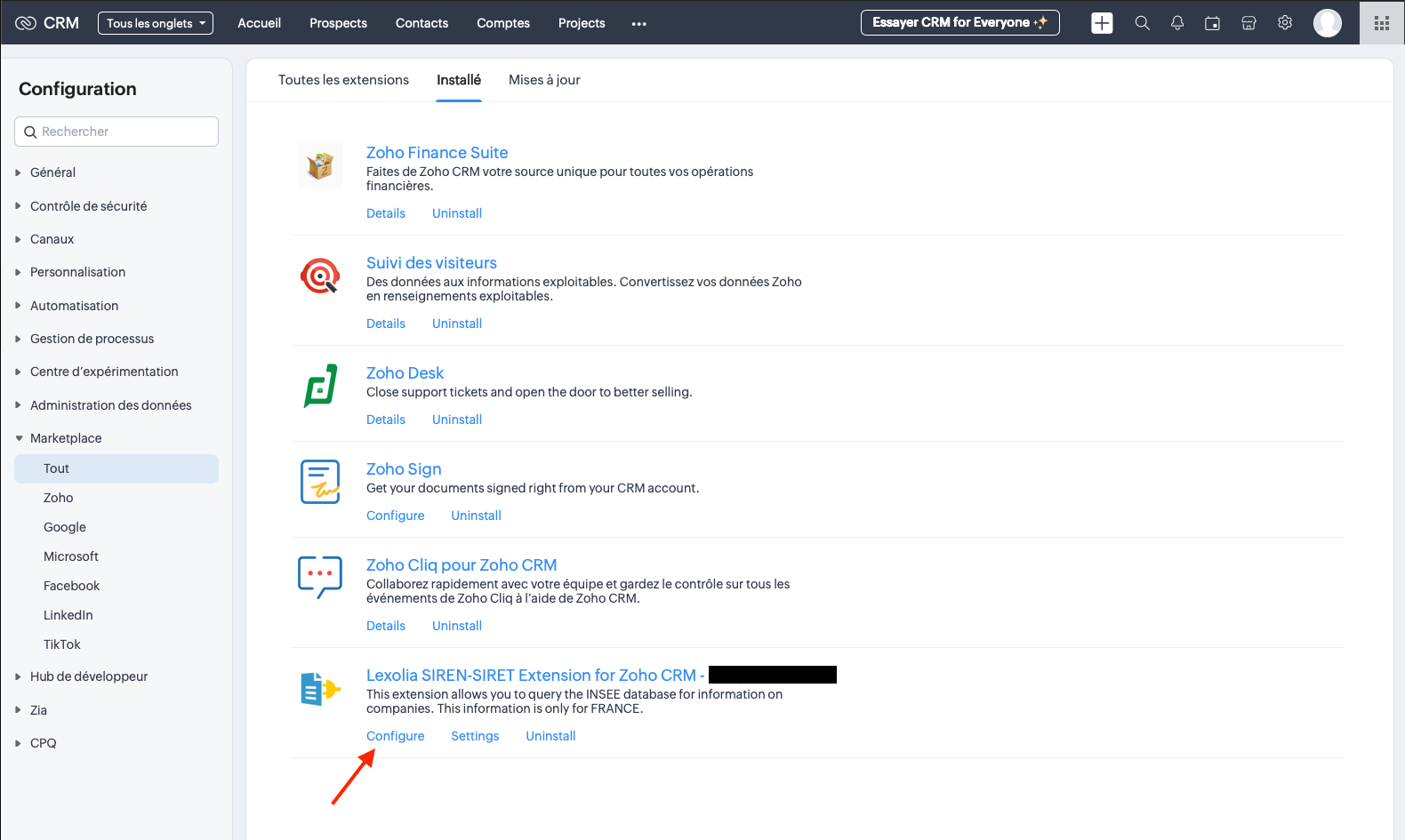Click the Lexolia extension plug icon
The height and width of the screenshot is (840, 1405).
click(320, 688)
